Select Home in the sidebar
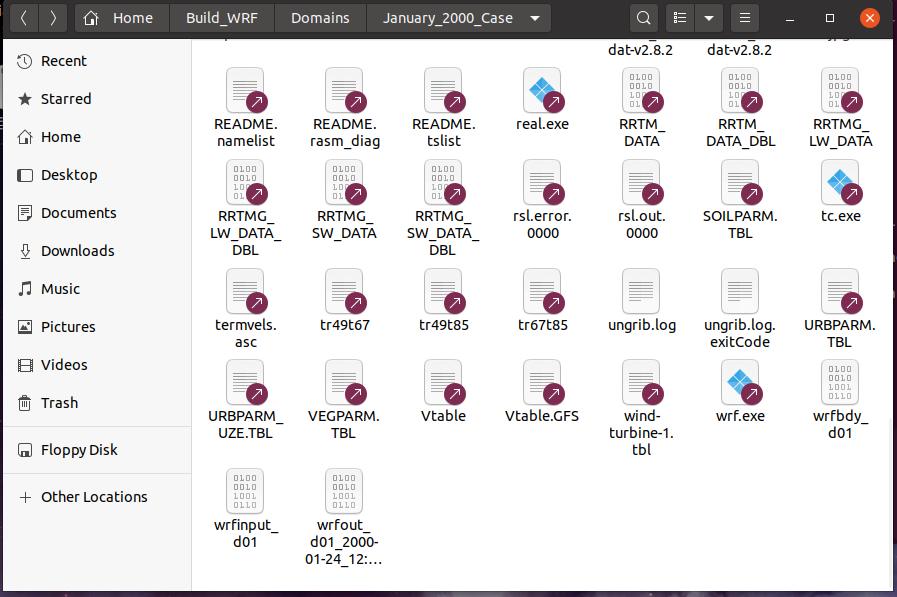This screenshot has height=597, width=897. (97, 137)
